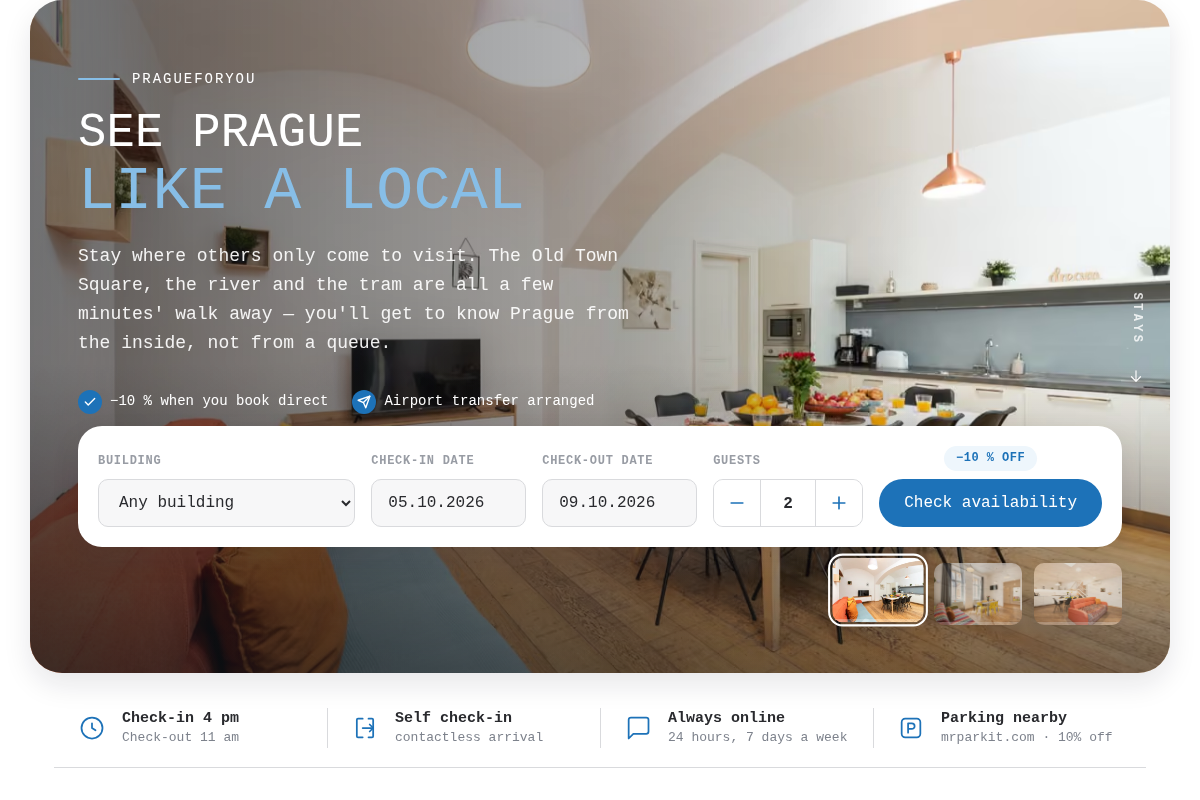Click the down arrow under STAYS
The height and width of the screenshot is (800, 1200).
(1136, 376)
